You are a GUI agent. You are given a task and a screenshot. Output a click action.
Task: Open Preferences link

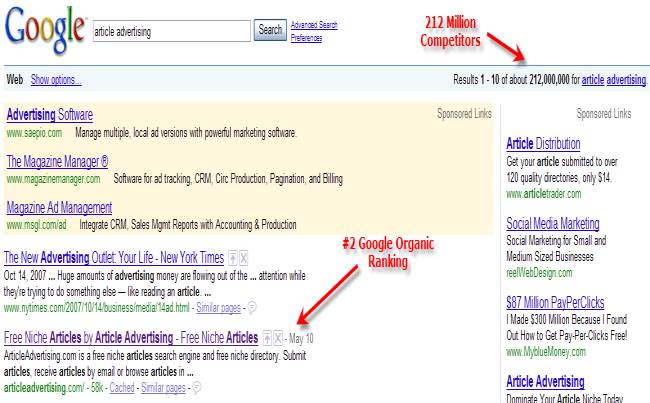306,38
